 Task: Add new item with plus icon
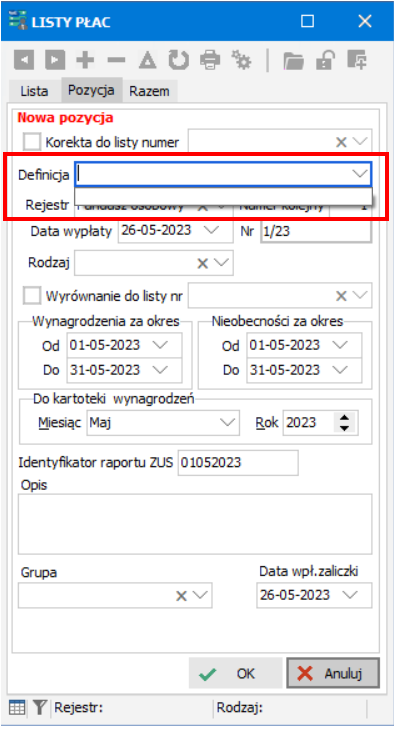click(85, 60)
